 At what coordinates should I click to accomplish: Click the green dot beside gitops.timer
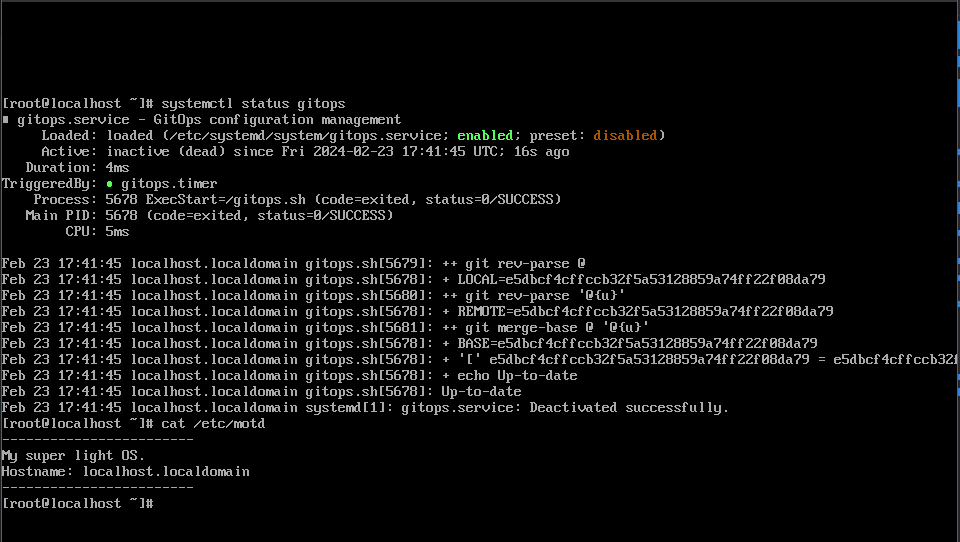click(110, 184)
